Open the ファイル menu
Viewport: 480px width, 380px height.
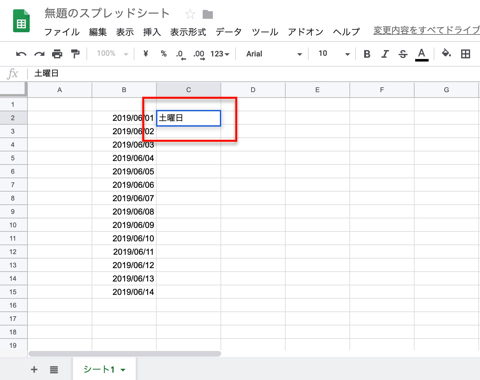point(62,32)
